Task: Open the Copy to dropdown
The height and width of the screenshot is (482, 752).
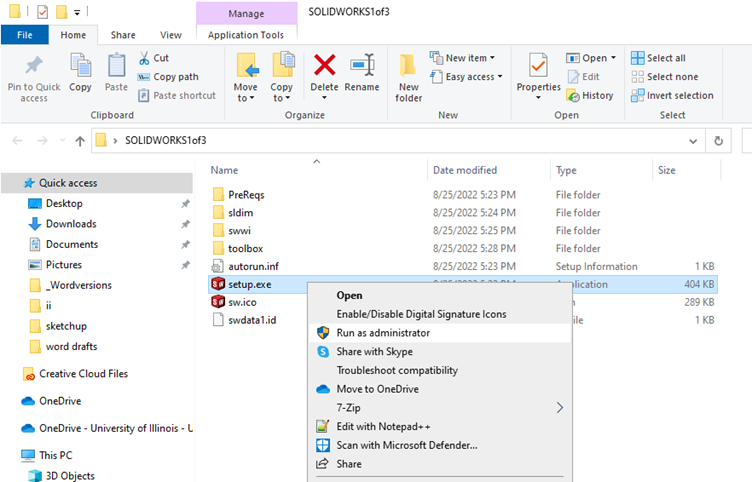Action: tap(282, 78)
